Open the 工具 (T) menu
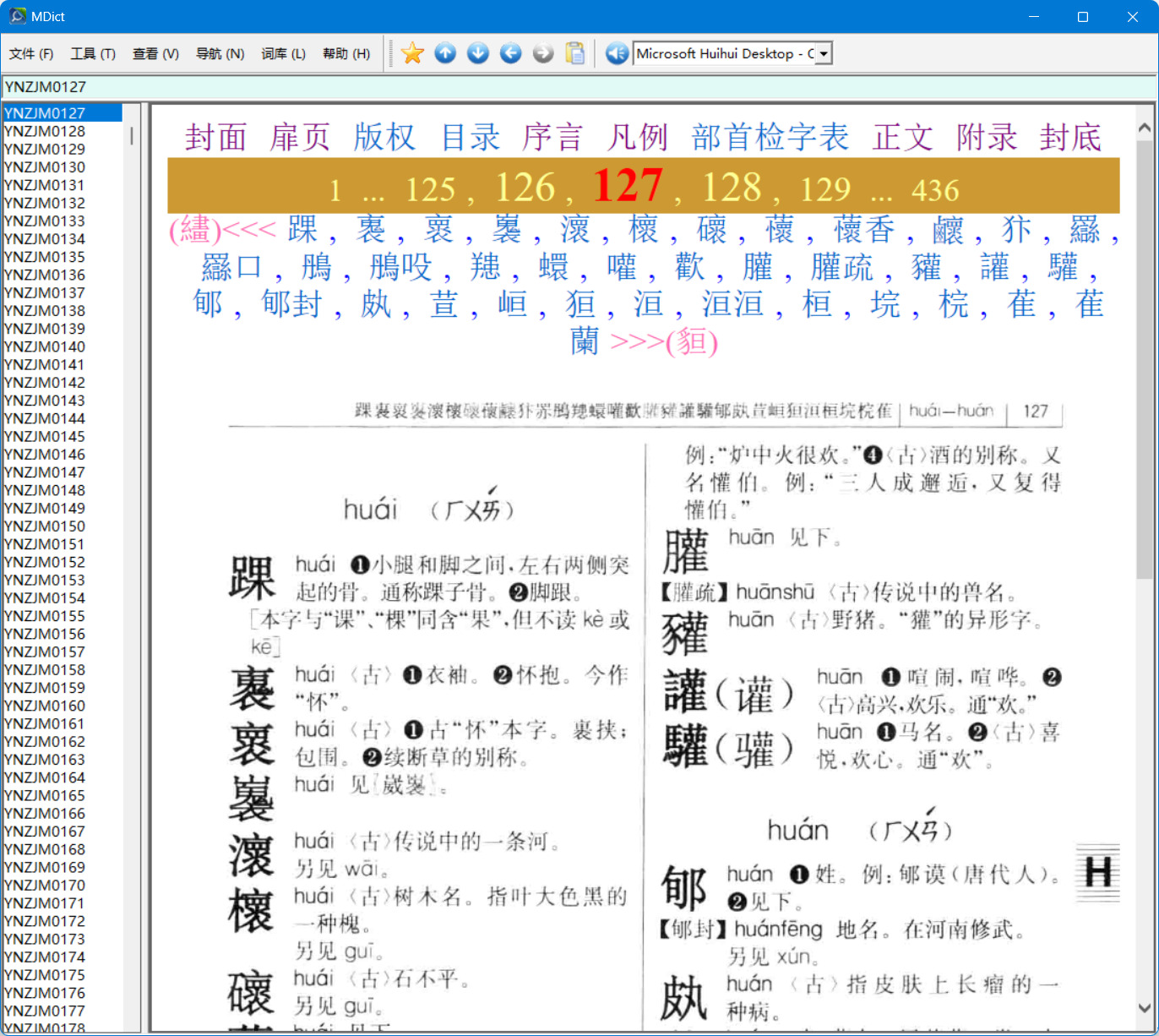 pos(93,54)
